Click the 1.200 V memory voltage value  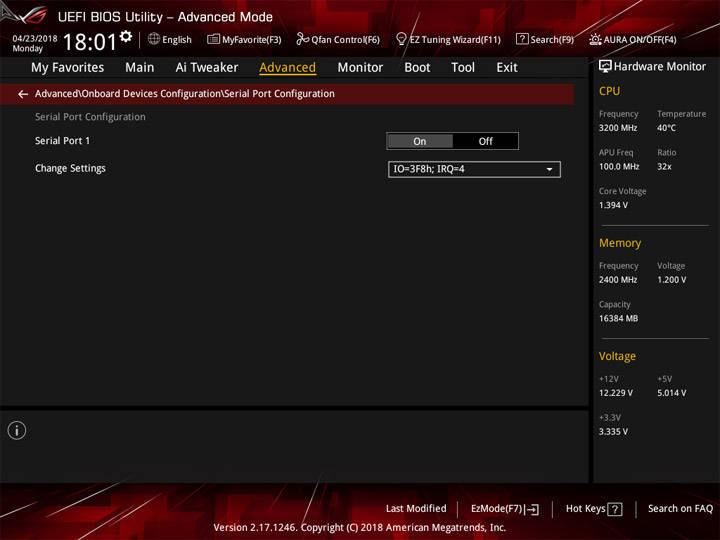(671, 280)
